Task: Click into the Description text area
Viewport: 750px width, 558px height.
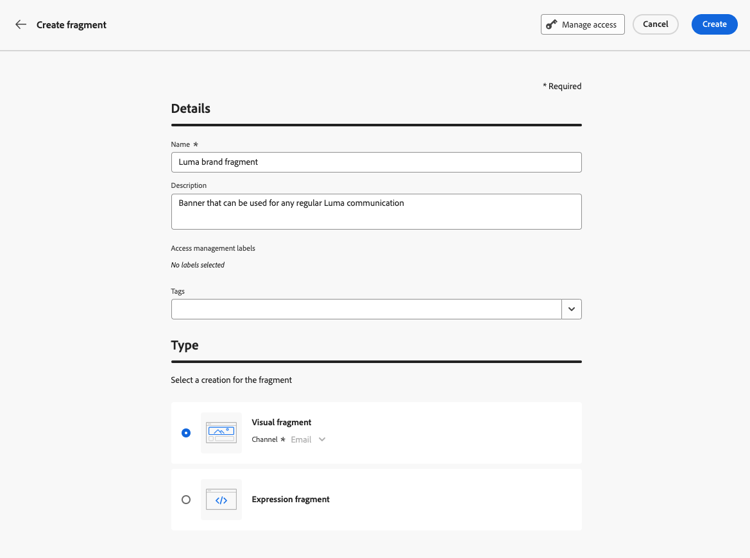Action: 376,212
